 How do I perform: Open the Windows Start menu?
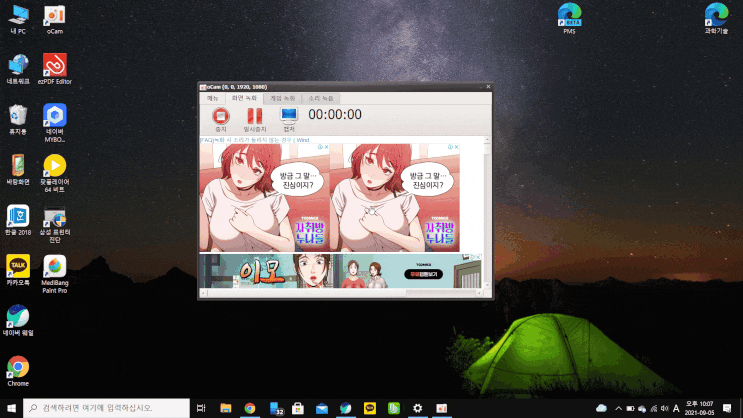pos(11,408)
